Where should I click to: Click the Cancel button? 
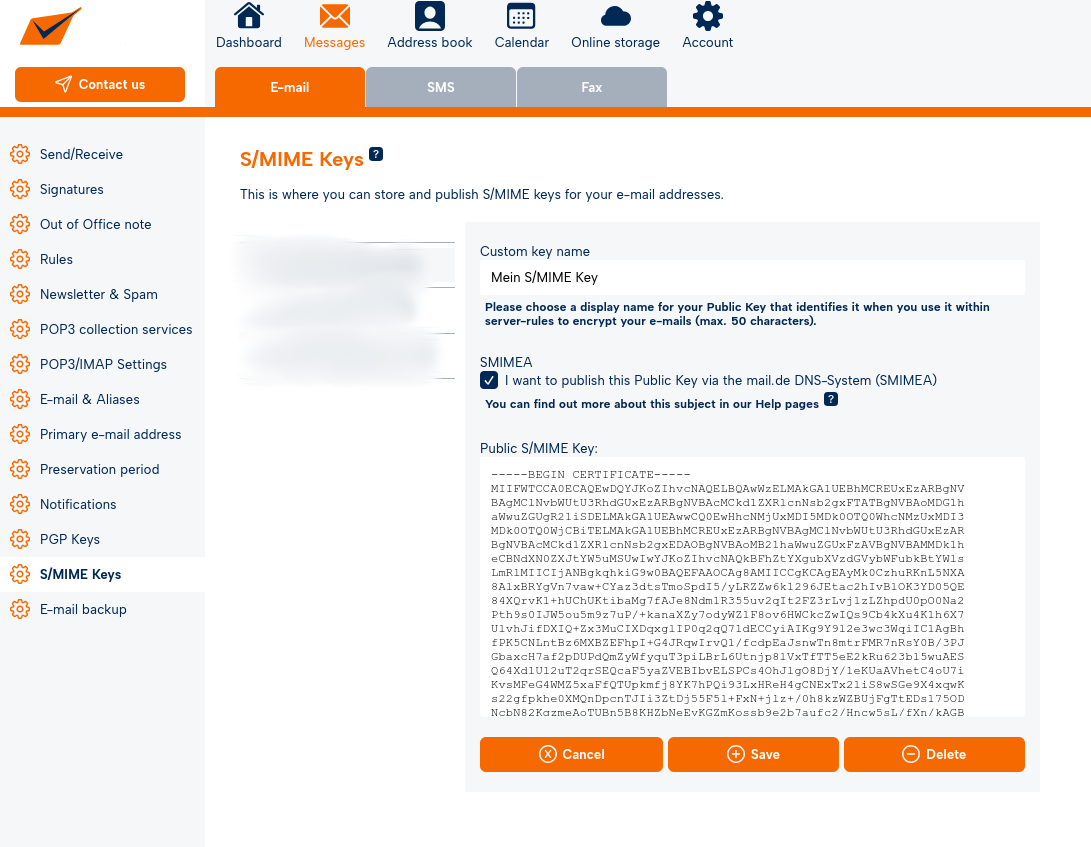pos(571,755)
